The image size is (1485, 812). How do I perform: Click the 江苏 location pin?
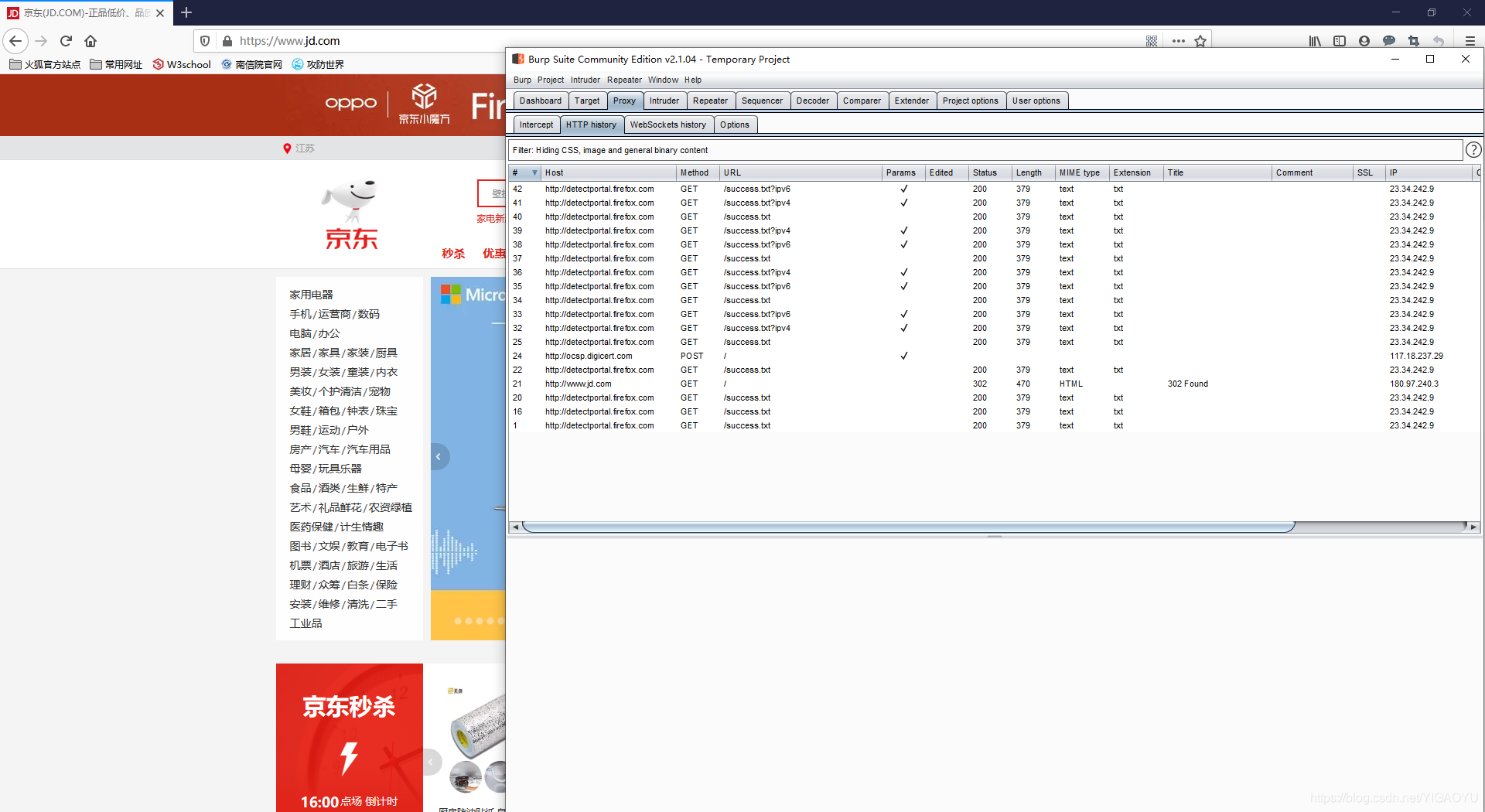(287, 148)
